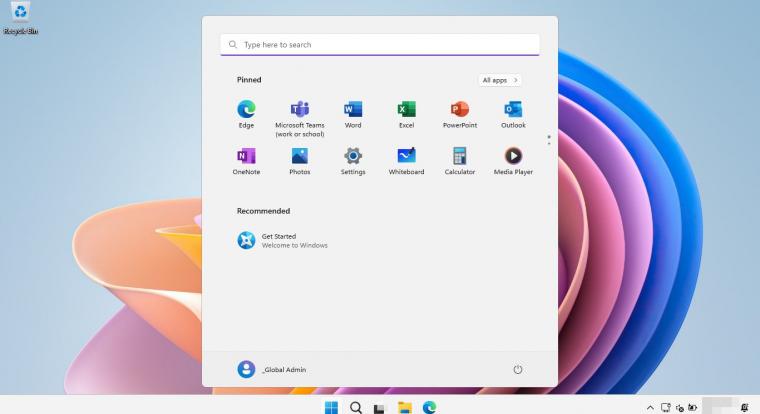Screen dimensions: 760x414
Task: Open the Calculator app
Action: click(x=460, y=161)
